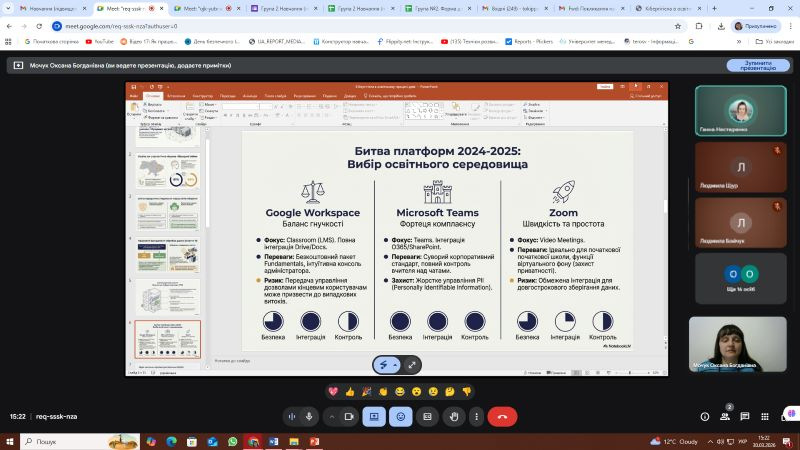This screenshot has width=800, height=450.
Task: Open the YouTube bookmark
Action: pos(99,42)
